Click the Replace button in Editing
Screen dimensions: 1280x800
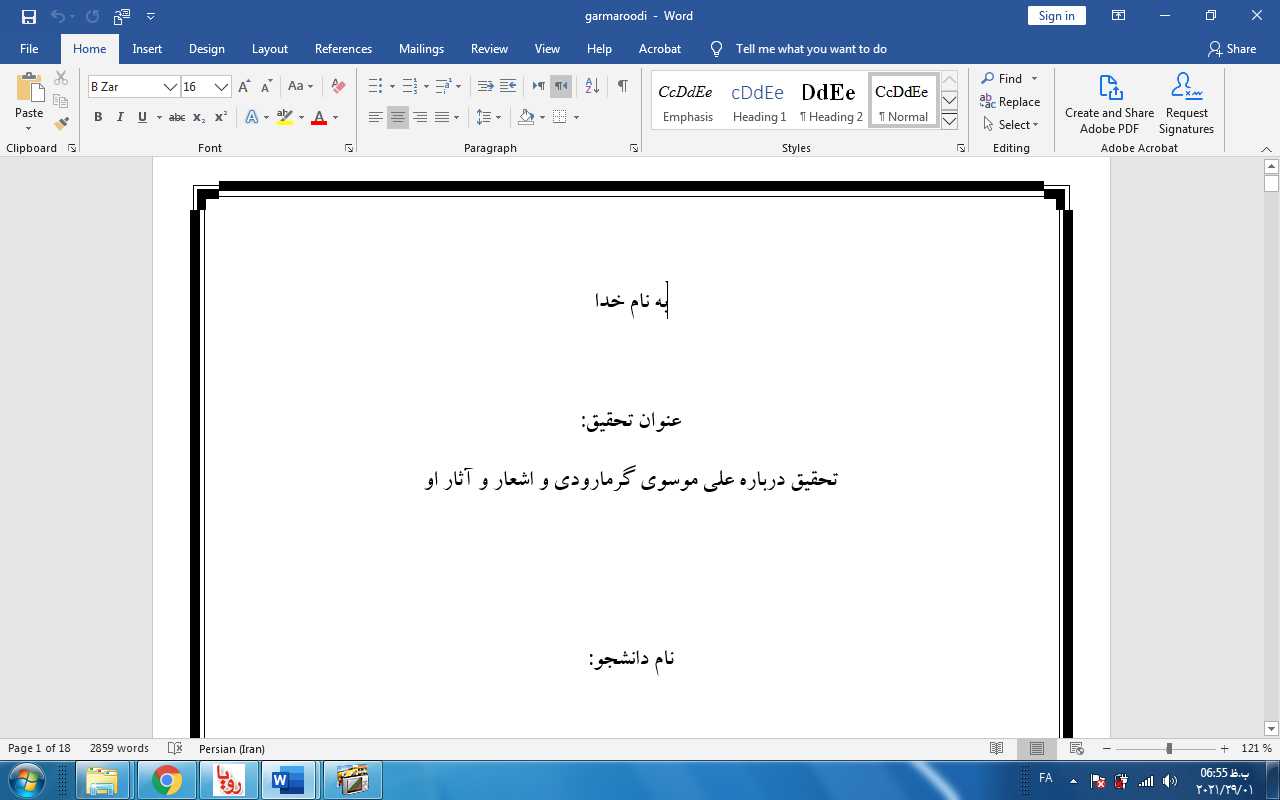click(1010, 102)
